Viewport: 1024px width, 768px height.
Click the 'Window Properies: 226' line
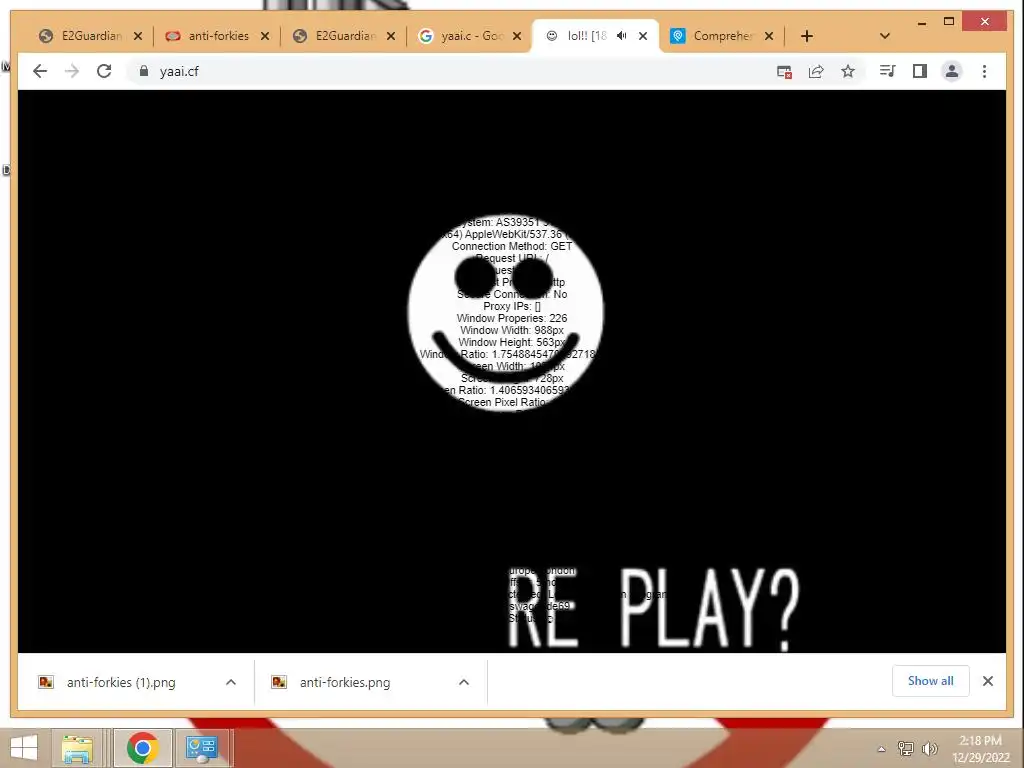512,318
